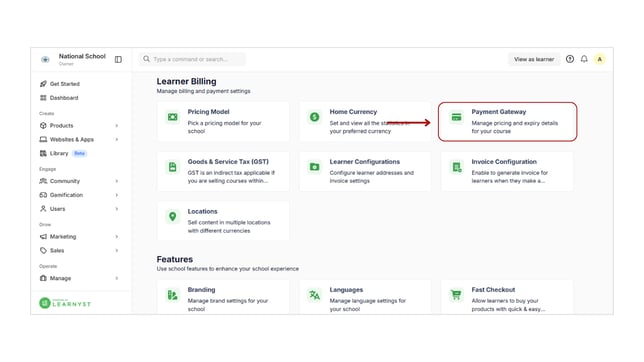Open the notifications bell icon

[584, 59]
